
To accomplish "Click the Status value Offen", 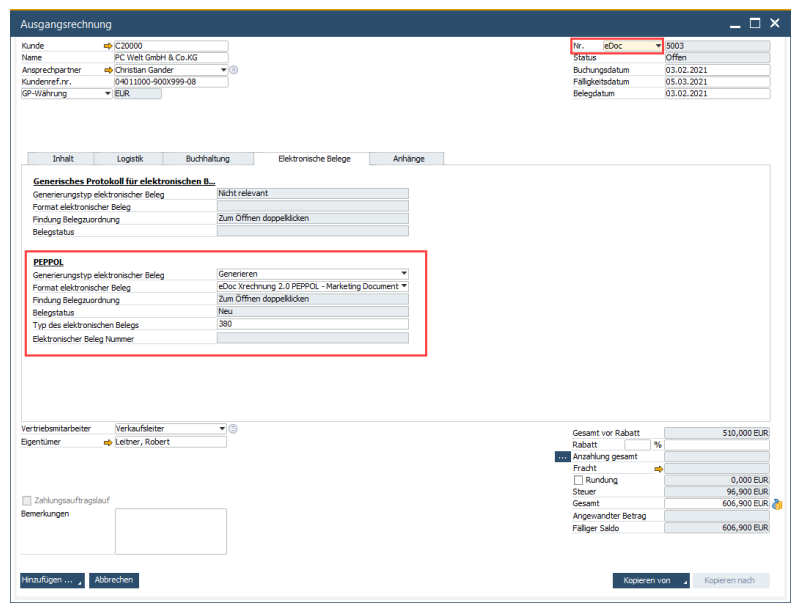I will [x=717, y=58].
